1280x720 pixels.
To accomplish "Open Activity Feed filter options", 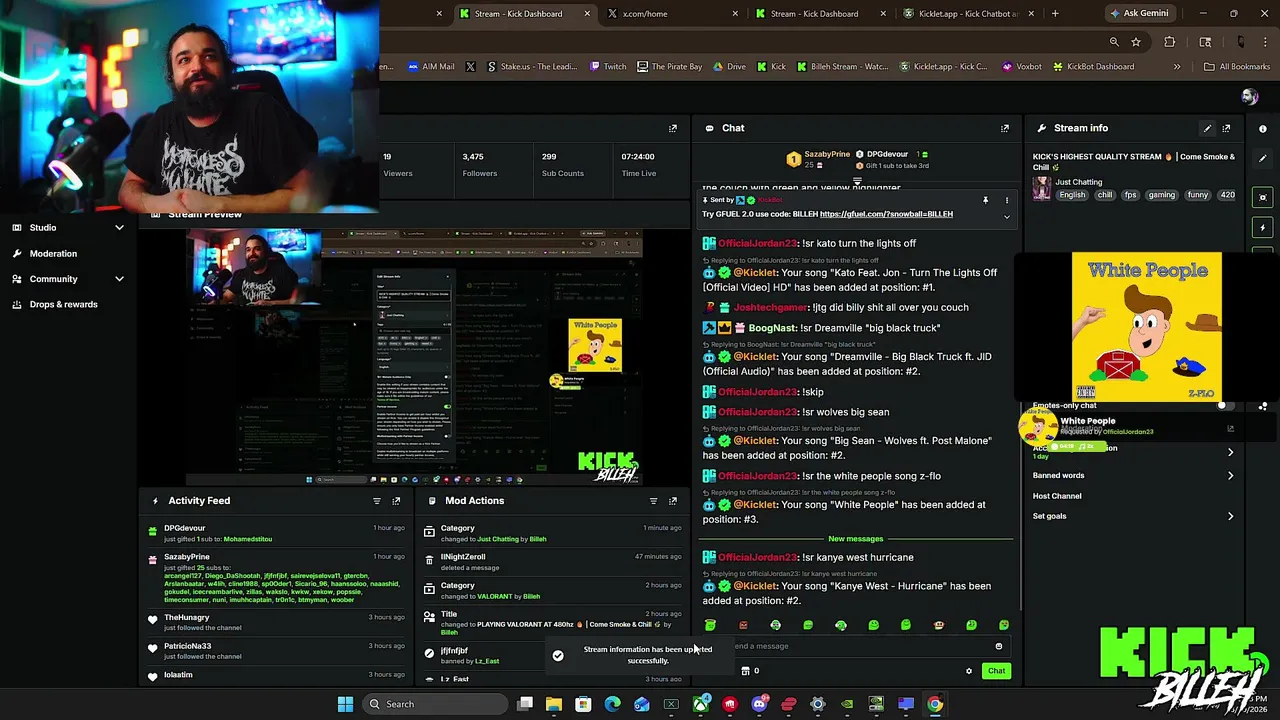I will click(377, 501).
